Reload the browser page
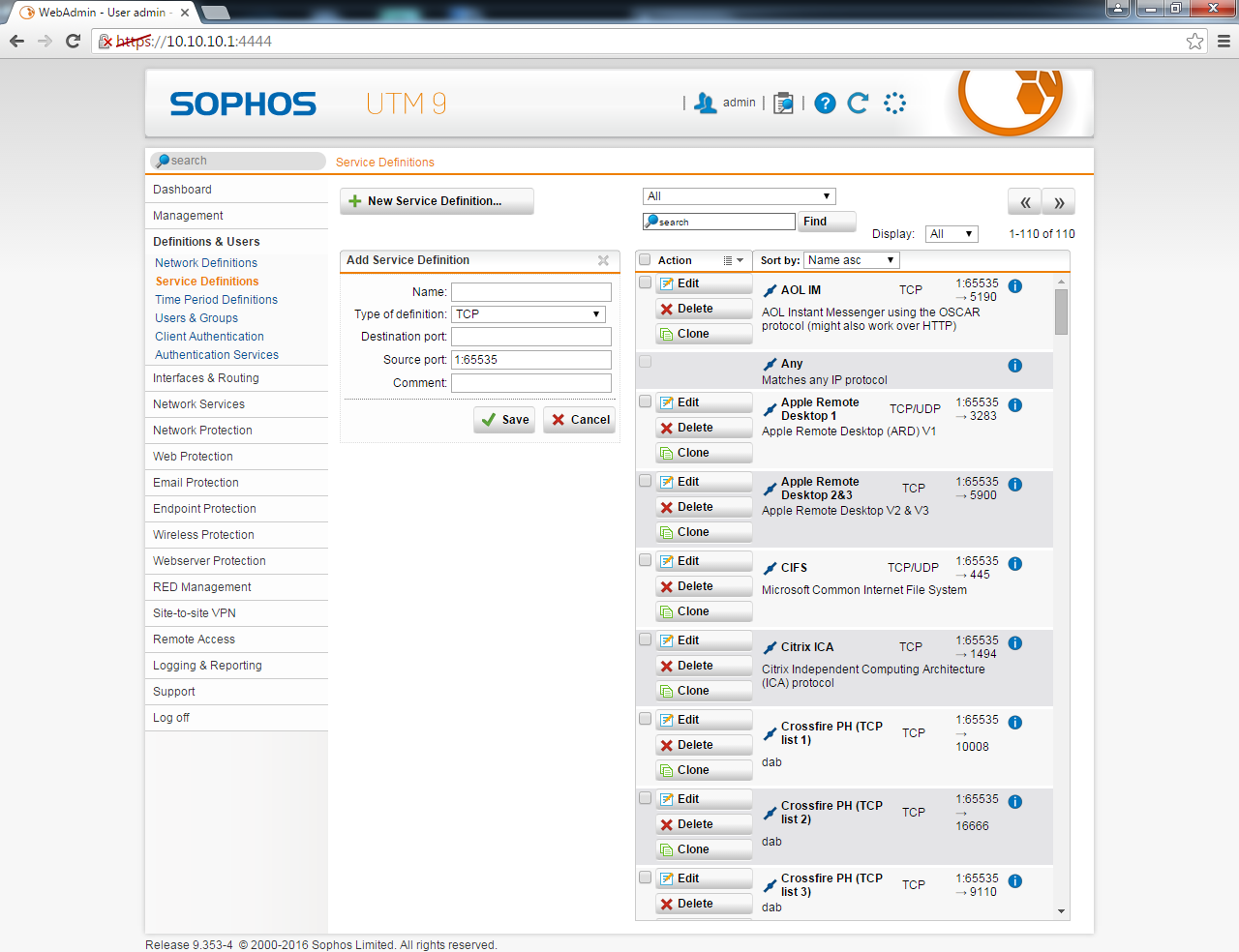The height and width of the screenshot is (952, 1239). (73, 41)
